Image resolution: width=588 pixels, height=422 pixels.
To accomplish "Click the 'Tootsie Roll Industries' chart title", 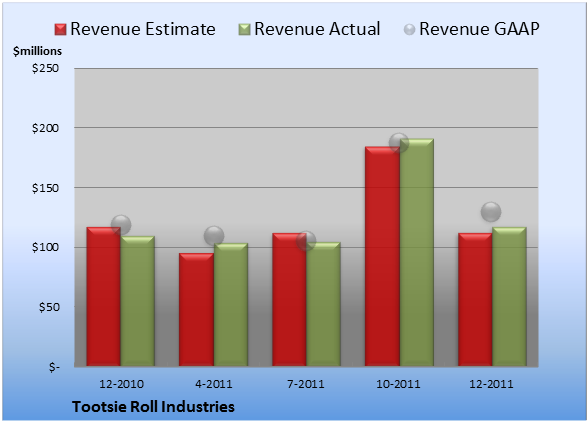I will (153, 407).
